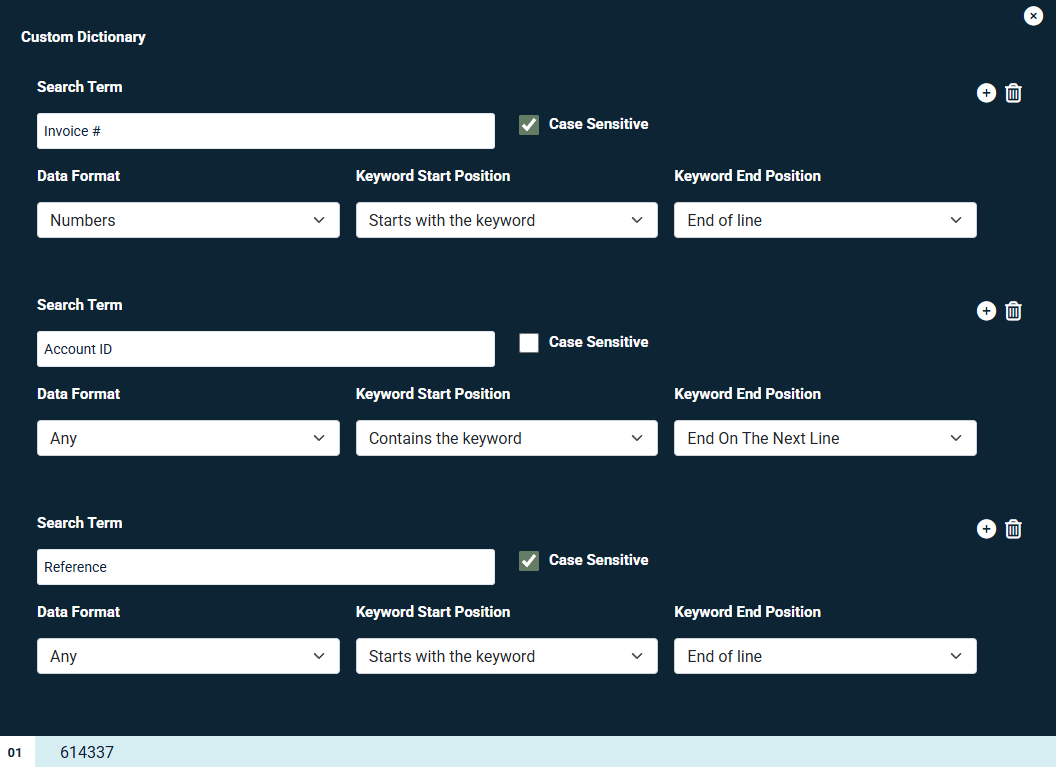
Task: Disable Case Sensitive for Reference term
Action: tap(529, 561)
